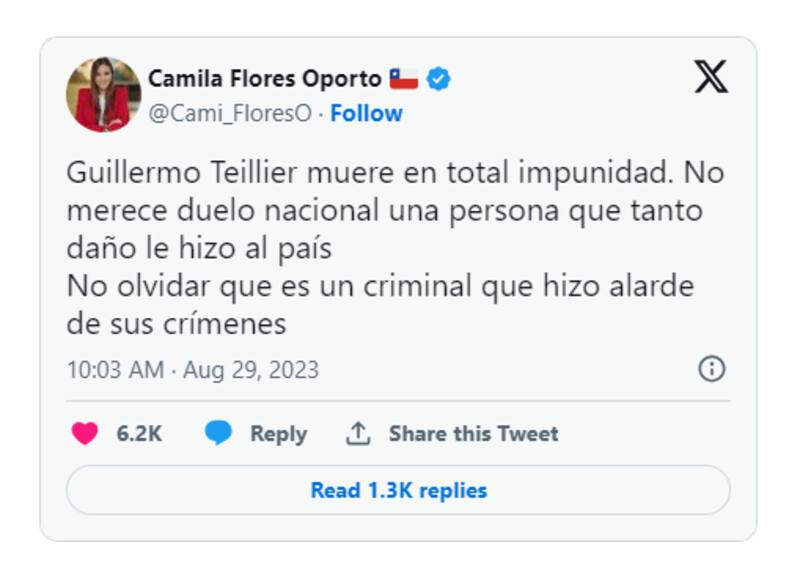
Task: Open the share upload arrow icon
Action: click(359, 433)
